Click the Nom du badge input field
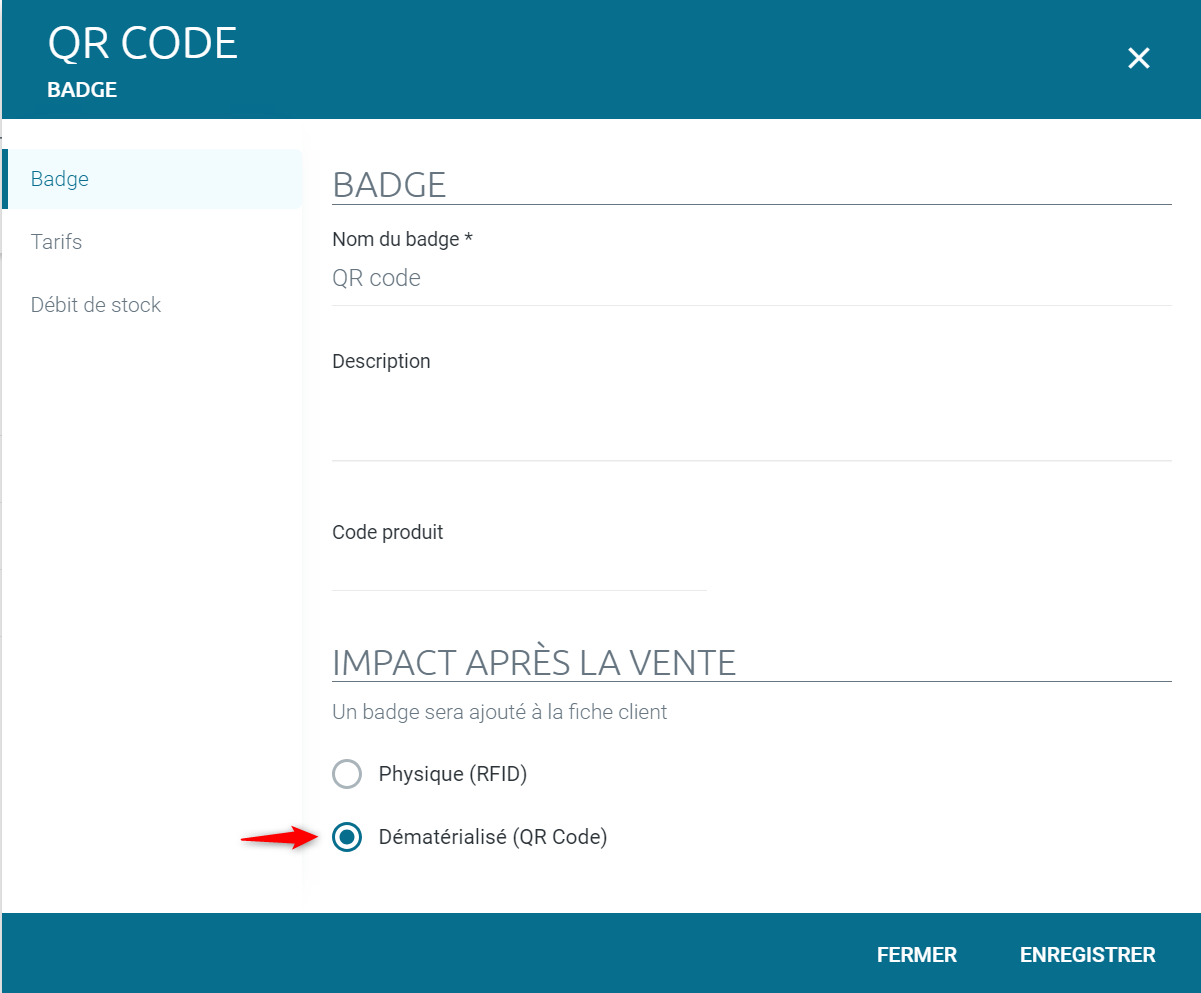1201x993 pixels. click(x=750, y=278)
